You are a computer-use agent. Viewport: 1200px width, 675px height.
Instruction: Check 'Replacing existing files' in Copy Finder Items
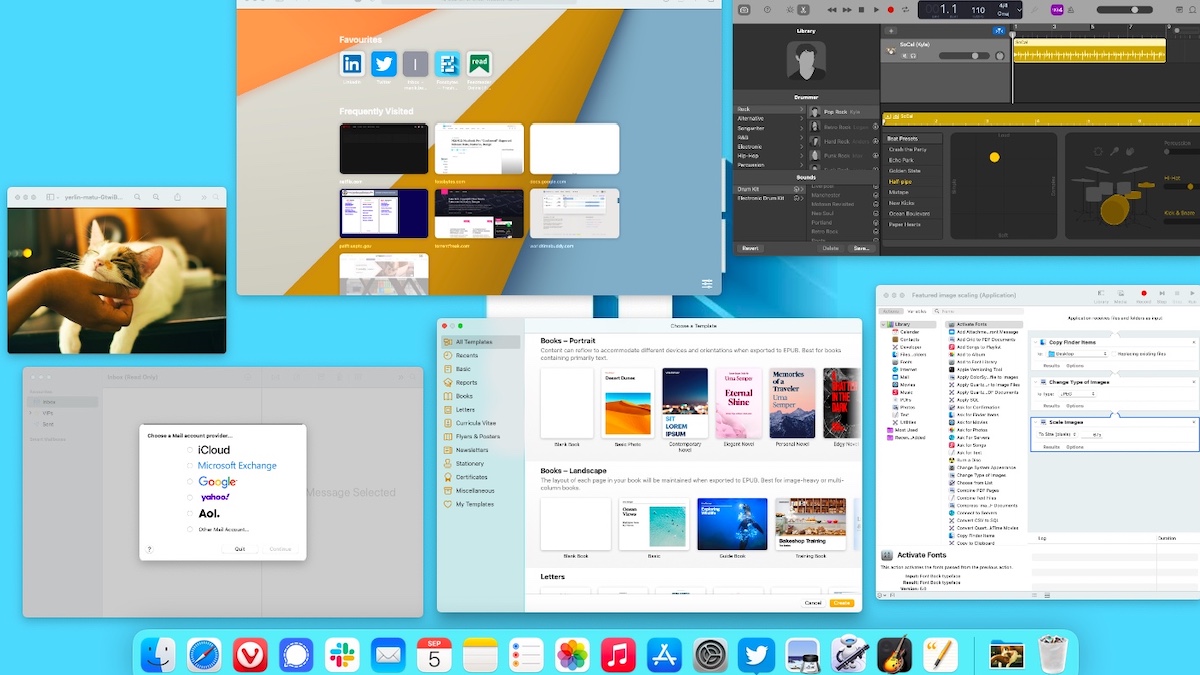coord(1114,354)
